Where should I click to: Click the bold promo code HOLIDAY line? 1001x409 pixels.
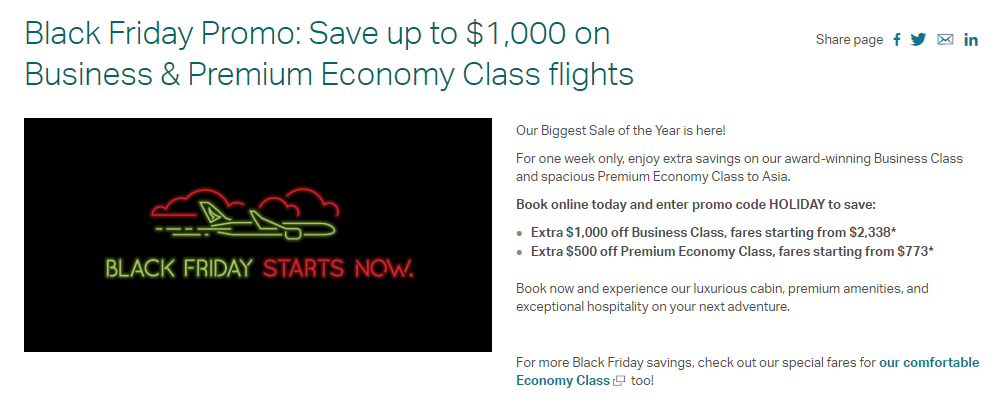(695, 204)
